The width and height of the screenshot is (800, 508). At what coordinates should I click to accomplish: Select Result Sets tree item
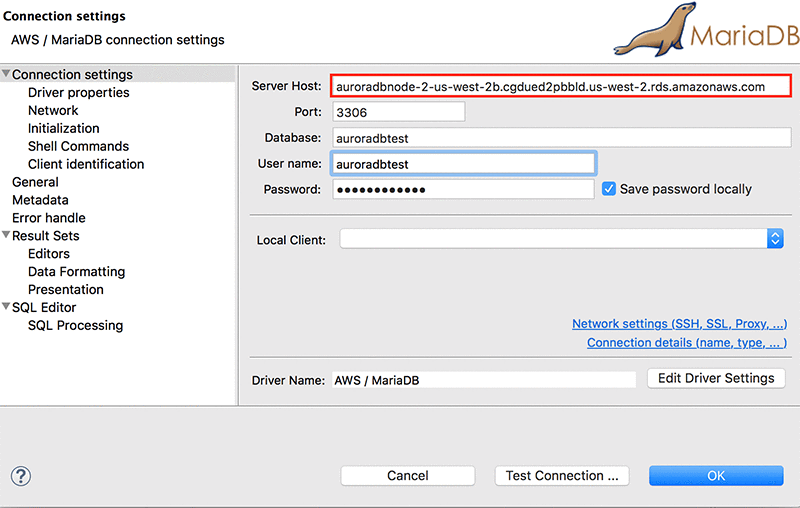point(46,235)
